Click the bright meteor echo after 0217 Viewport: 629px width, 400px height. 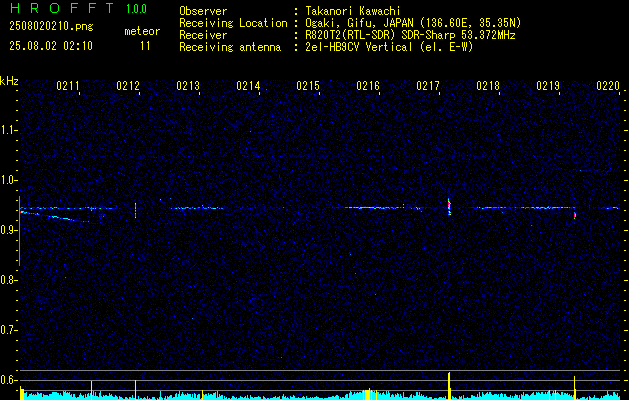[x=449, y=207]
